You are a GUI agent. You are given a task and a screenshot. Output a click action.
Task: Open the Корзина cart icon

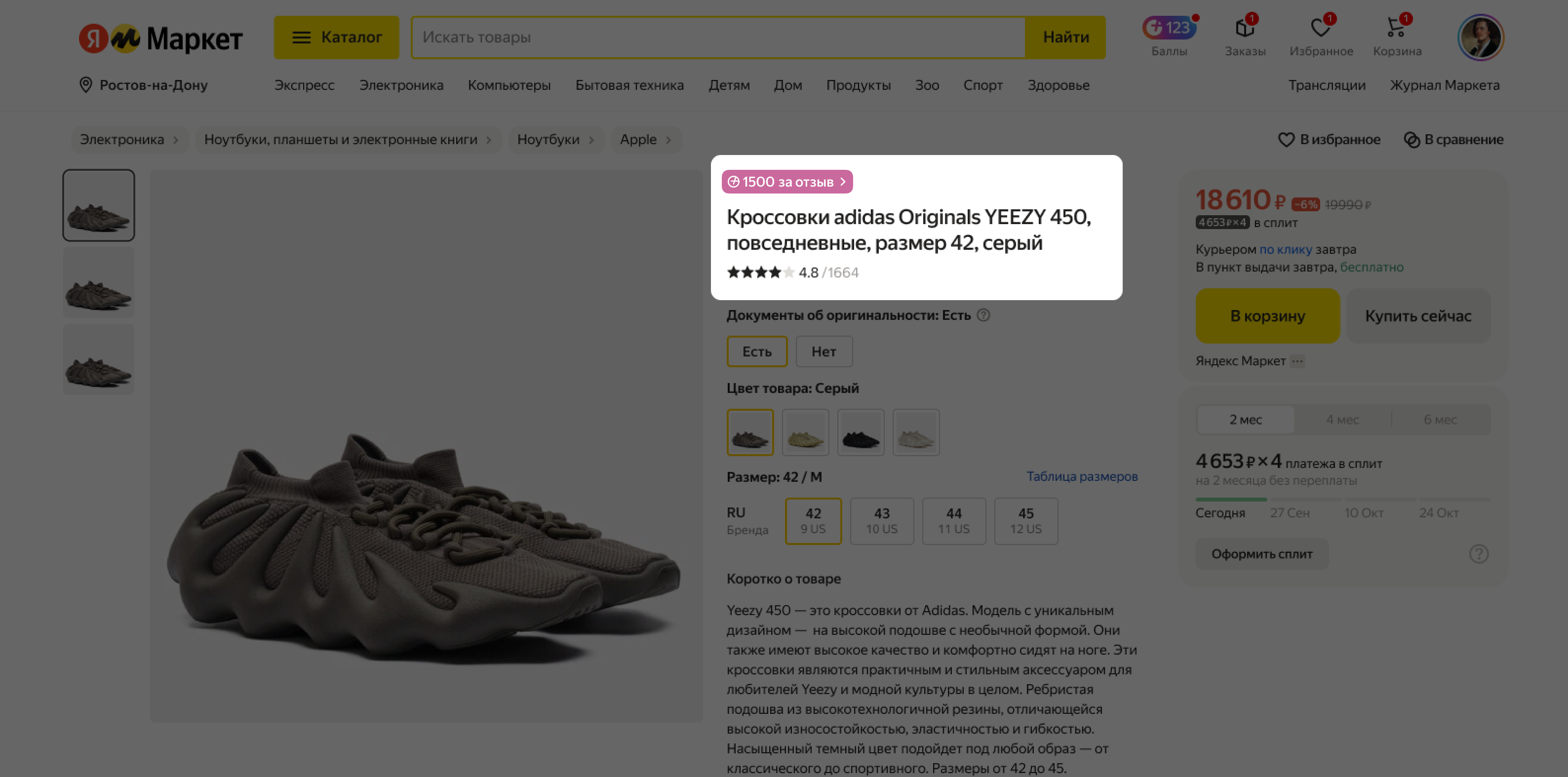[x=1396, y=29]
